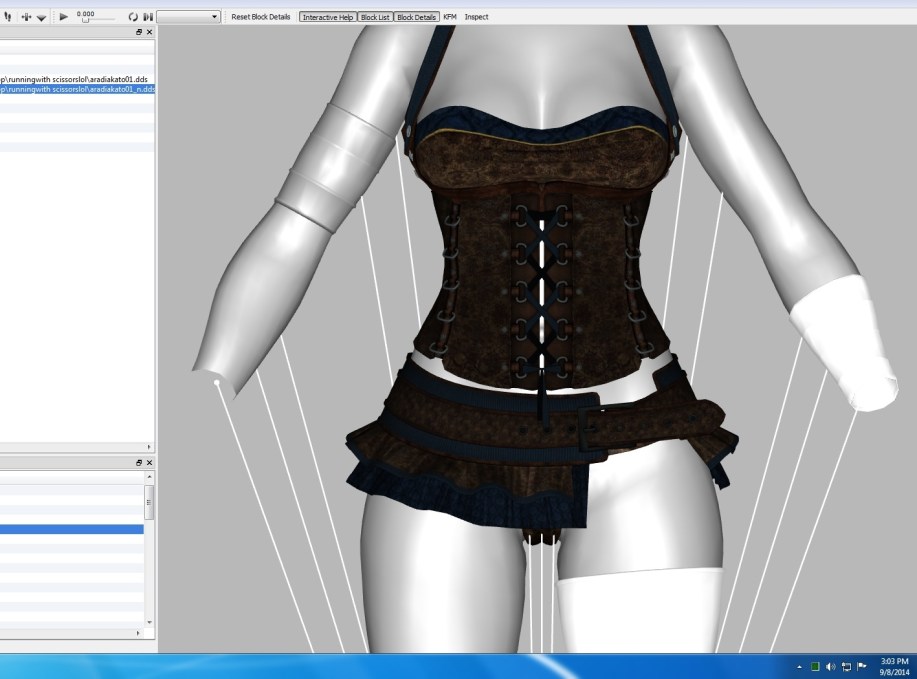The width and height of the screenshot is (917, 679).
Task: Toggle the Block List panel
Action: pos(375,17)
